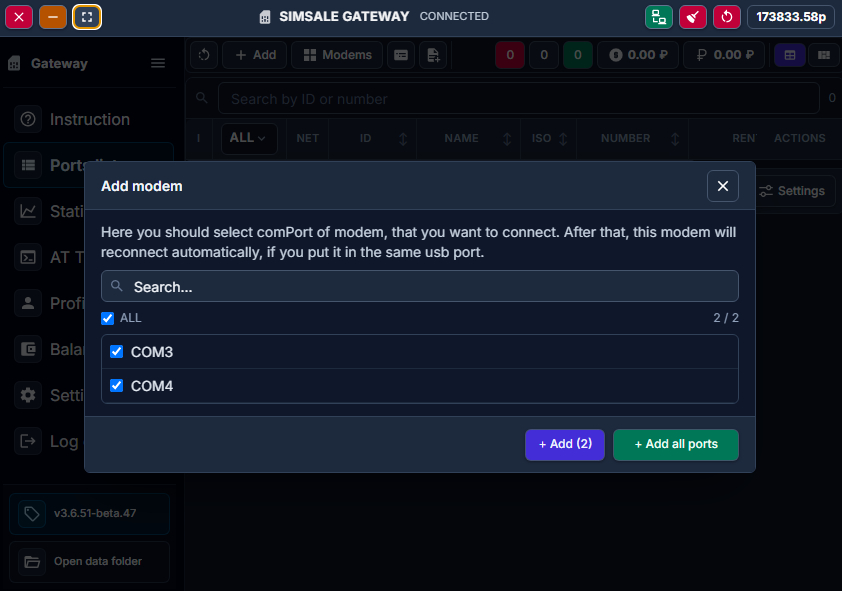The image size is (842, 591).
Task: Click the network connection icon in title bar
Action: pyautogui.click(x=658, y=17)
